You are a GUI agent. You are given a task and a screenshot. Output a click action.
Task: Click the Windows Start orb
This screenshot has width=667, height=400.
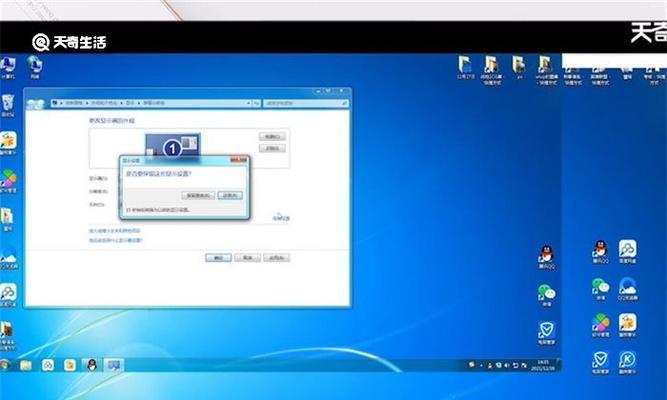tap(4, 365)
